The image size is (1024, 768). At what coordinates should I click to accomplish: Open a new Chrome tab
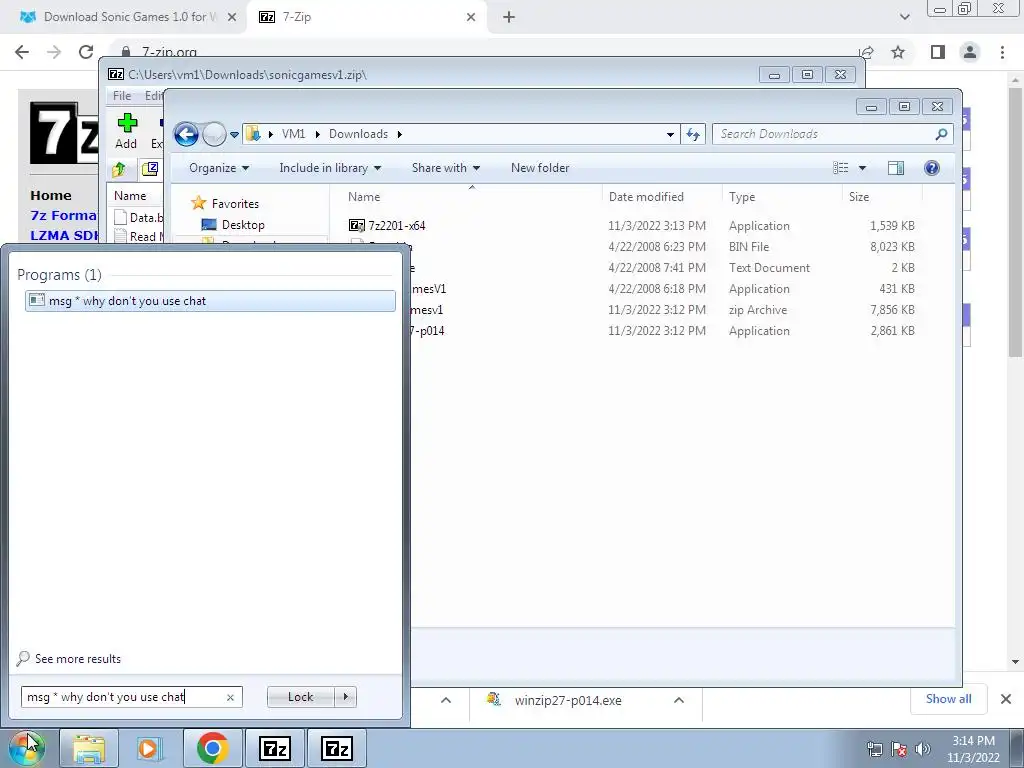click(509, 17)
